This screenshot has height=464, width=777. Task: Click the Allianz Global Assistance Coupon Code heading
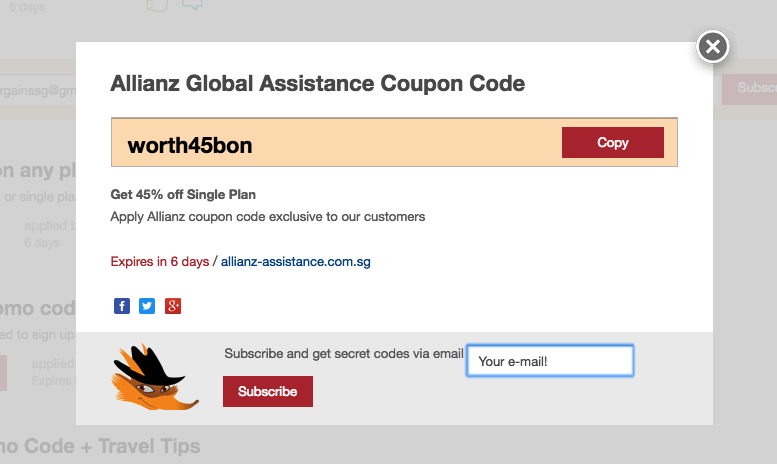[x=318, y=83]
